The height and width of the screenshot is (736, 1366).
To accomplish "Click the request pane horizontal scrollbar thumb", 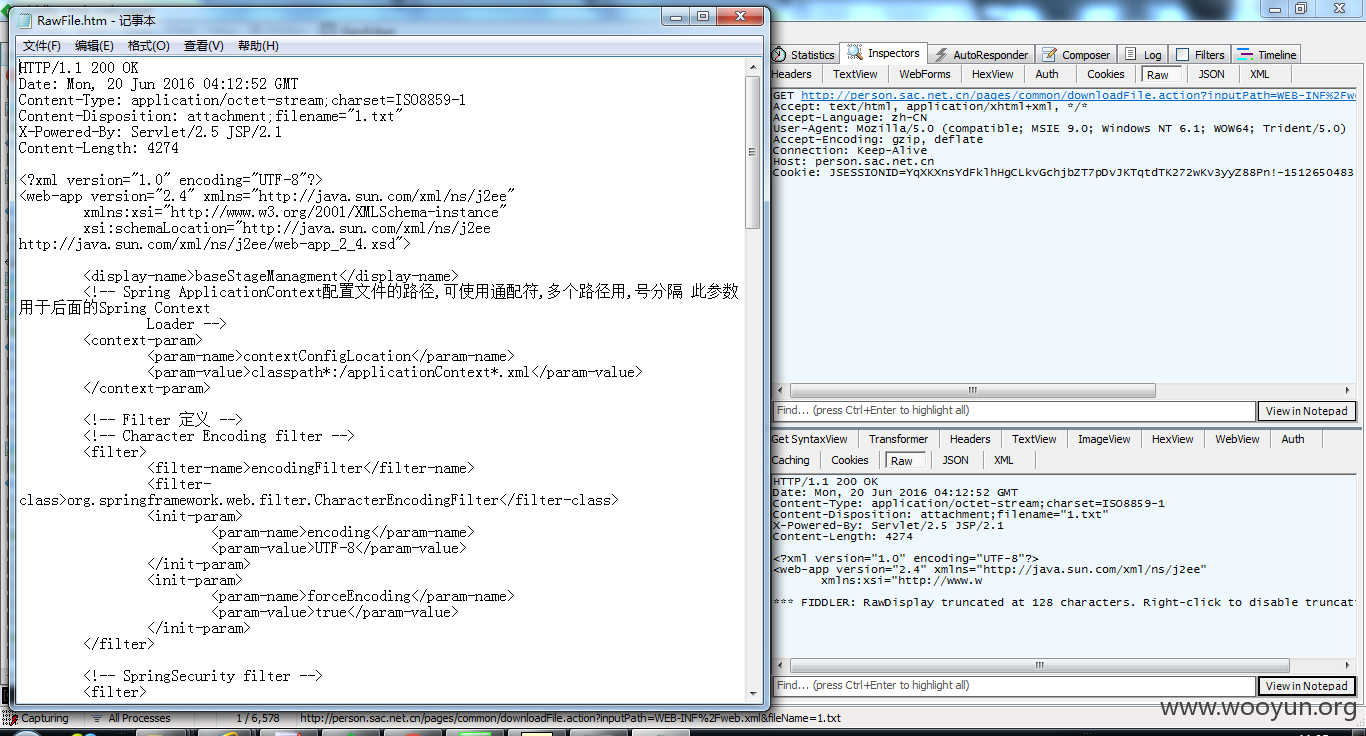I will click(x=972, y=391).
